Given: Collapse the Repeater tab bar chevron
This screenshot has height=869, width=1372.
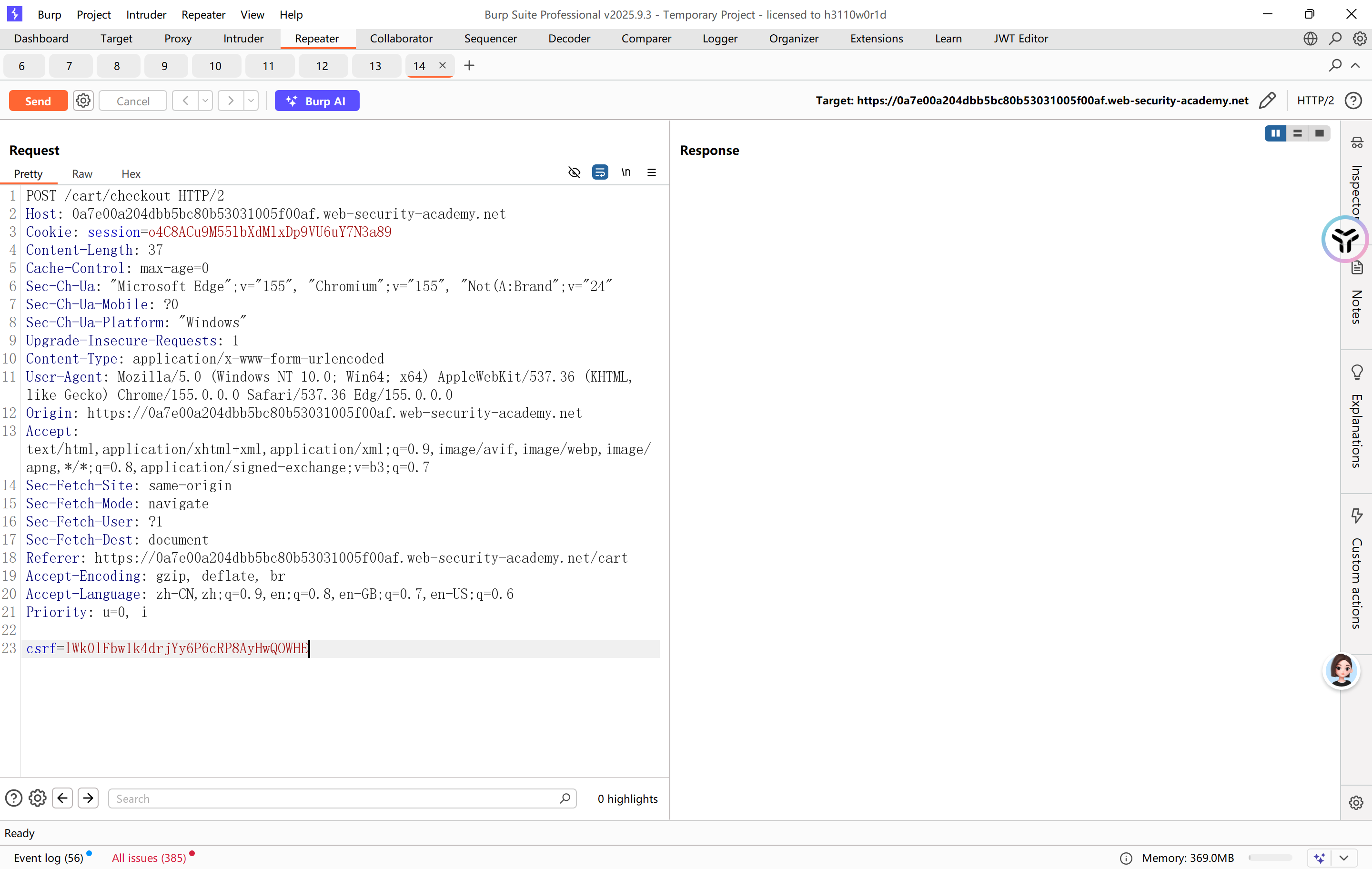Looking at the screenshot, I should pos(1355,66).
